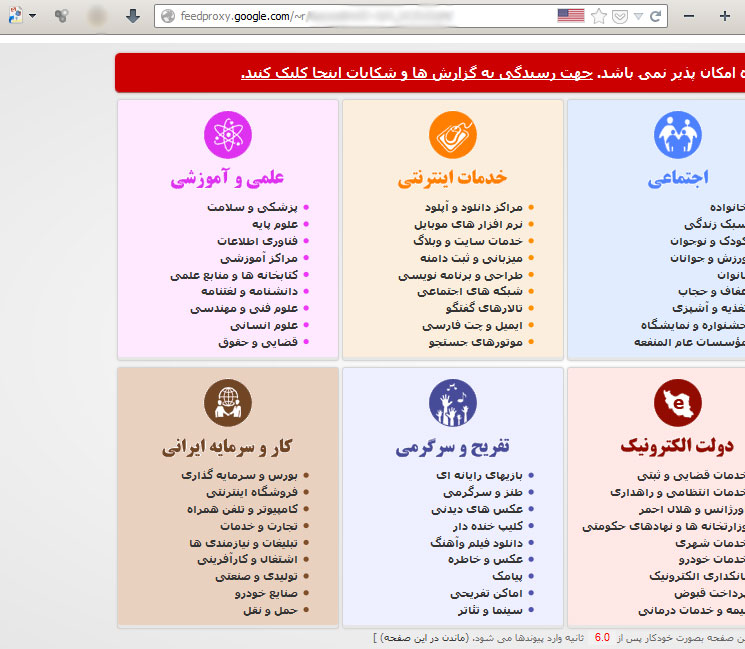Open the مراکز دانلود و آپلود link
The width and height of the screenshot is (745, 649).
pos(474,207)
